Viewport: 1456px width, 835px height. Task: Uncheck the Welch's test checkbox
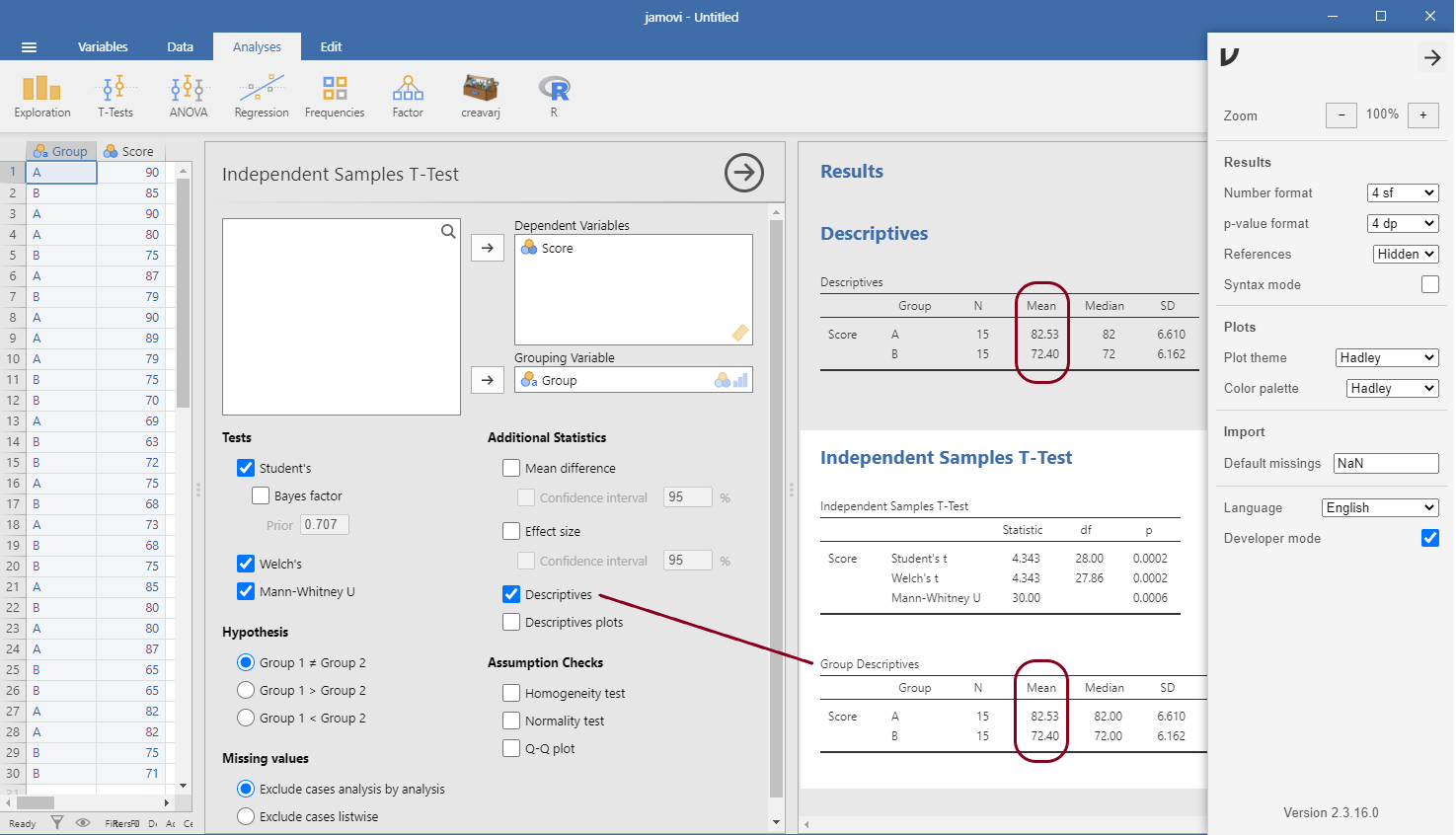coord(246,564)
